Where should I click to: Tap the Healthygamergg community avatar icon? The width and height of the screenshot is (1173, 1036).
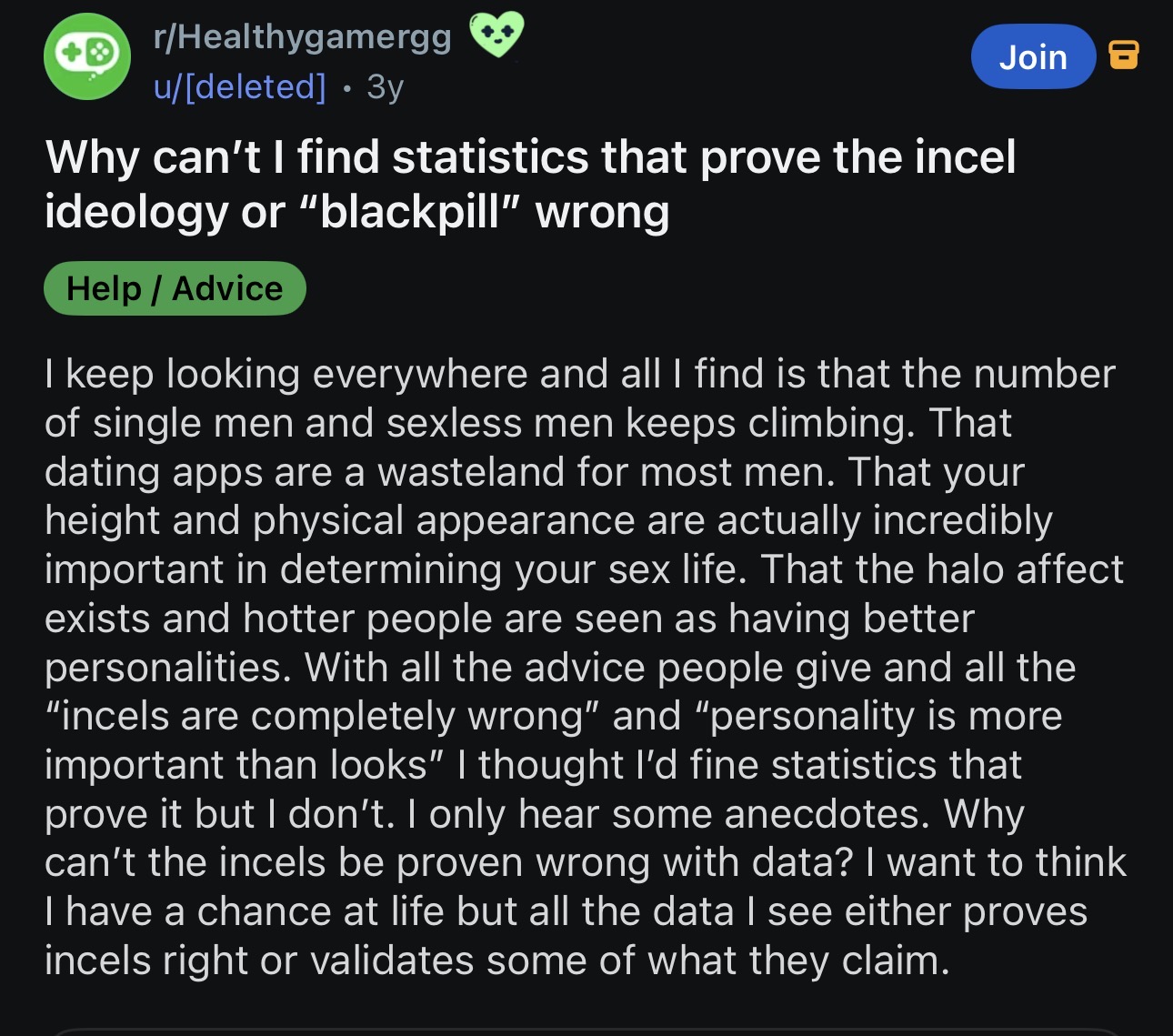tap(87, 56)
